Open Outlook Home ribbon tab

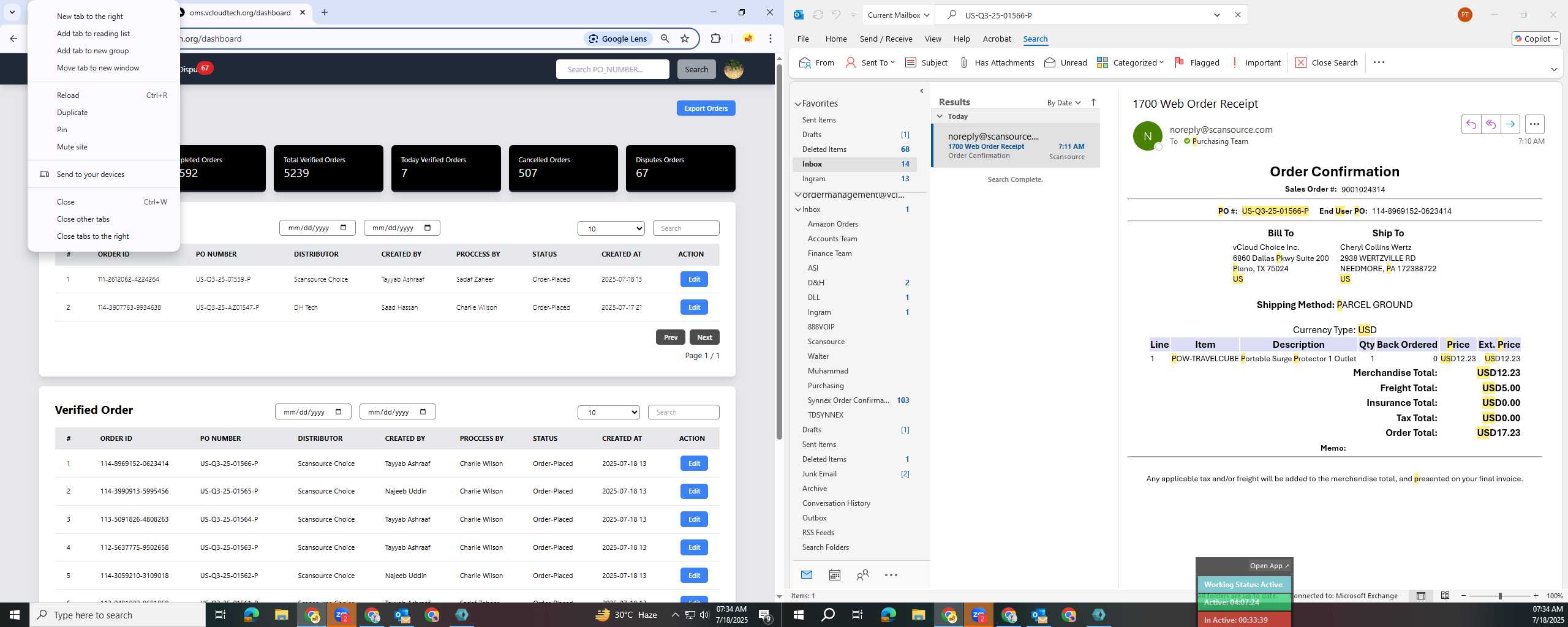[x=836, y=39]
